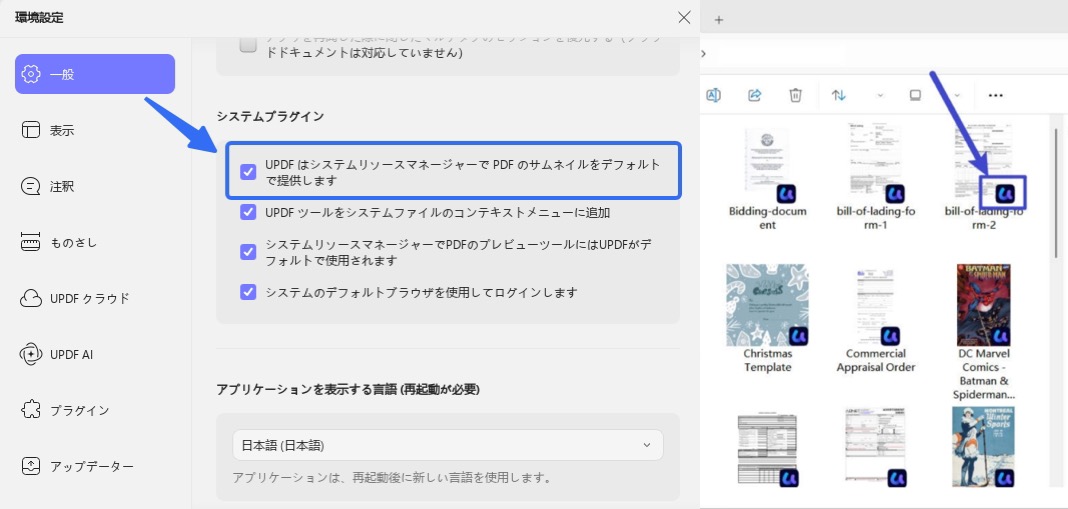
Task: Uncheck the context menu UPDF tools checkbox
Action: (x=248, y=212)
